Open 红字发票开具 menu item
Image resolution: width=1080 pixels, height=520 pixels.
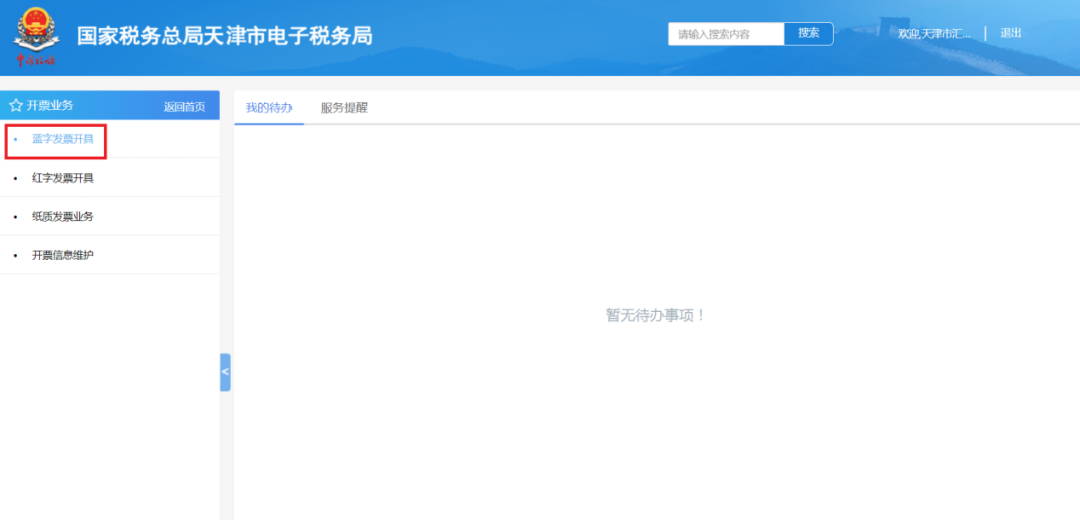63,178
